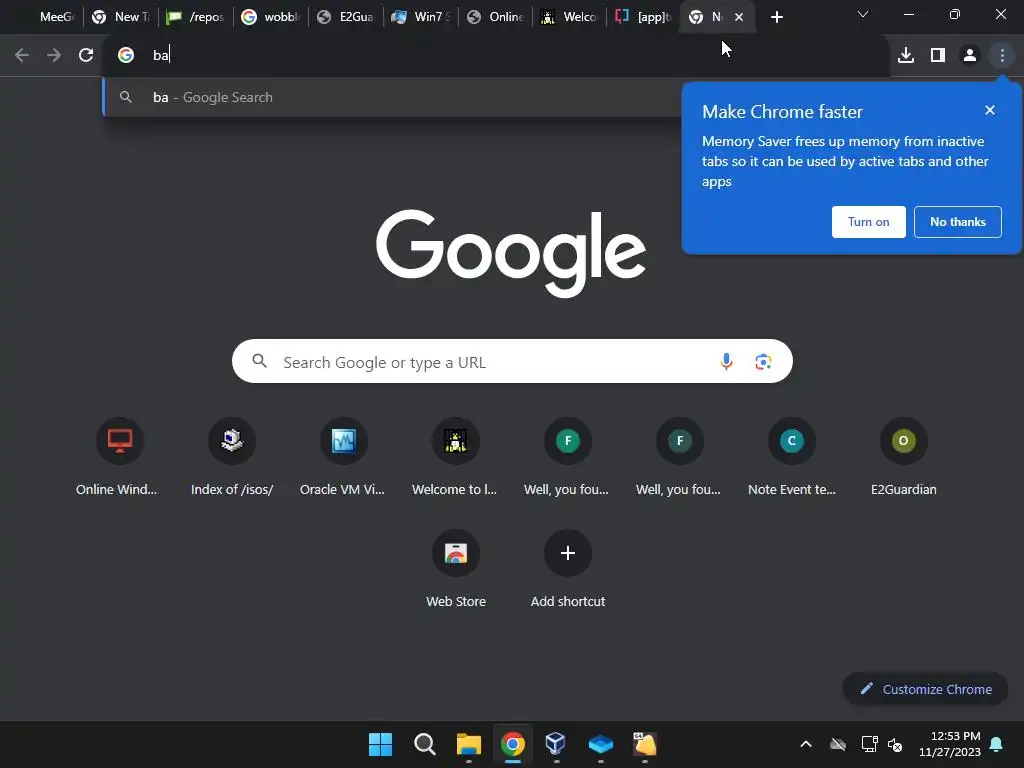Viewport: 1024px width, 768px height.
Task: Open the profile avatar icon
Action: [970, 56]
